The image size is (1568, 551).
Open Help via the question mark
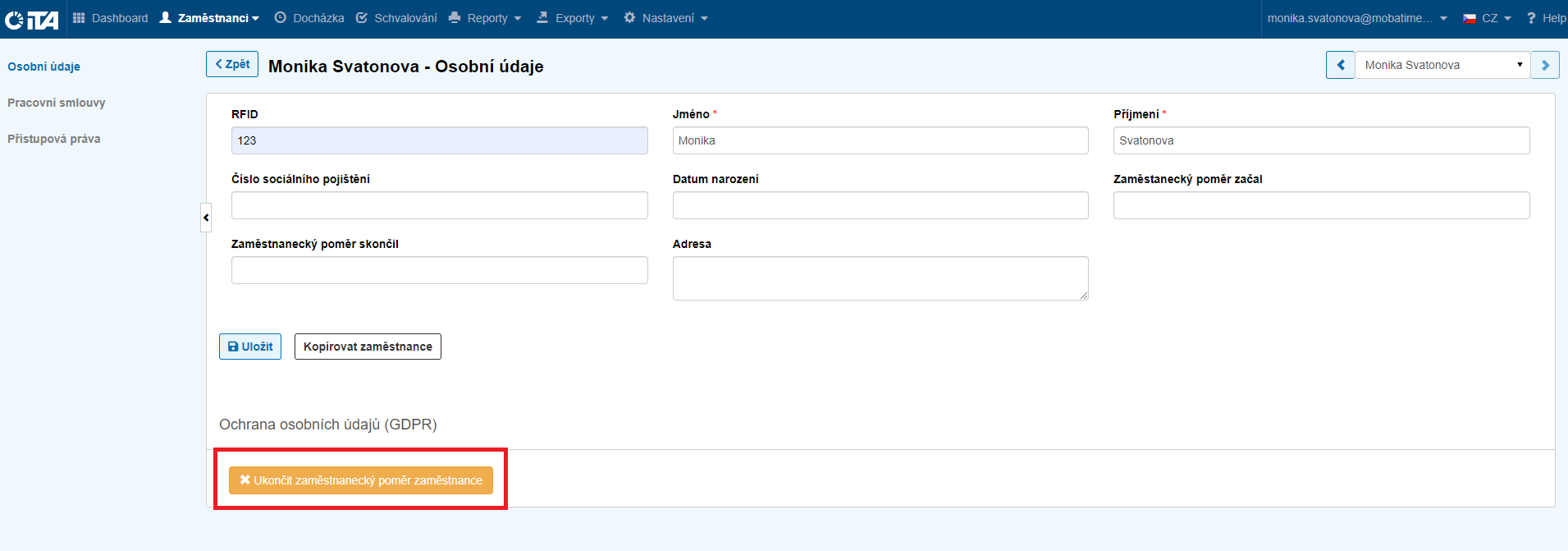(1546, 18)
